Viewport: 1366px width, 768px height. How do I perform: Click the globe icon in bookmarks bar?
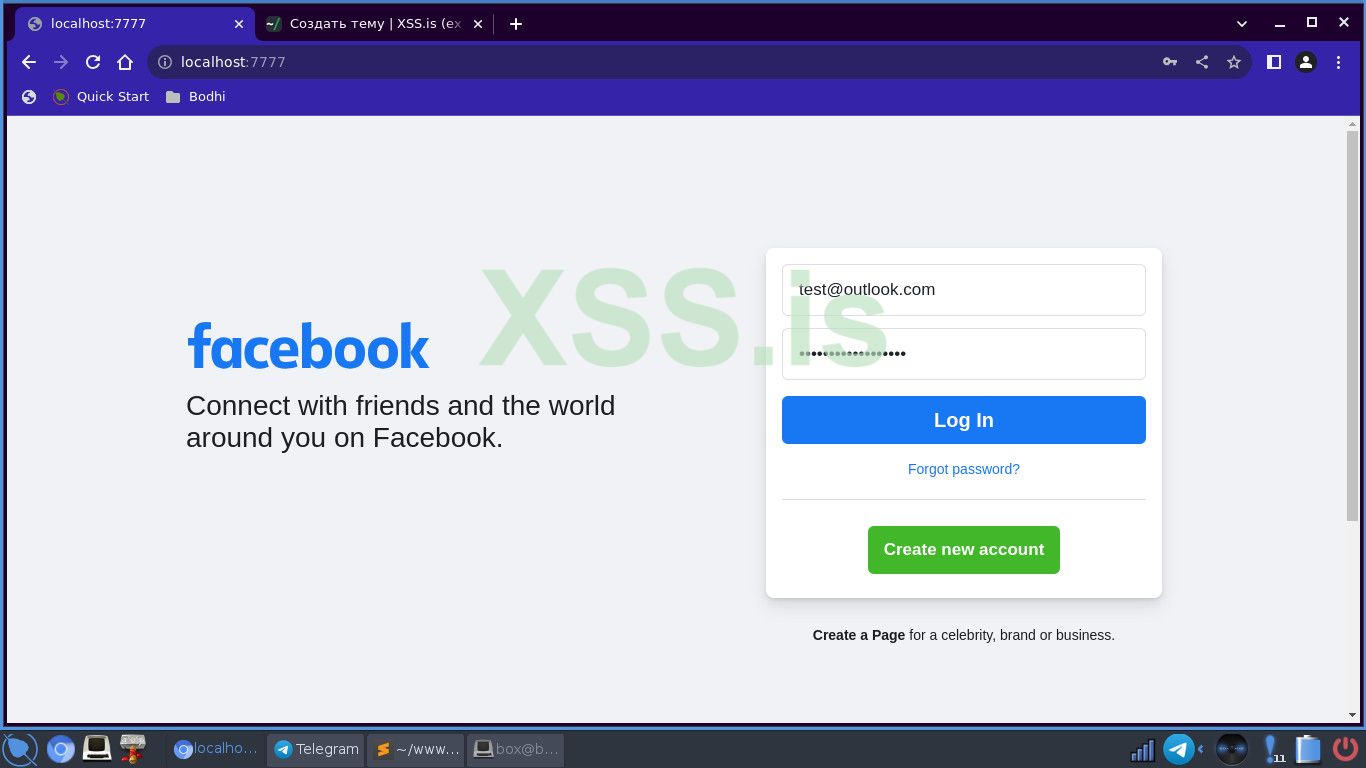coord(29,97)
